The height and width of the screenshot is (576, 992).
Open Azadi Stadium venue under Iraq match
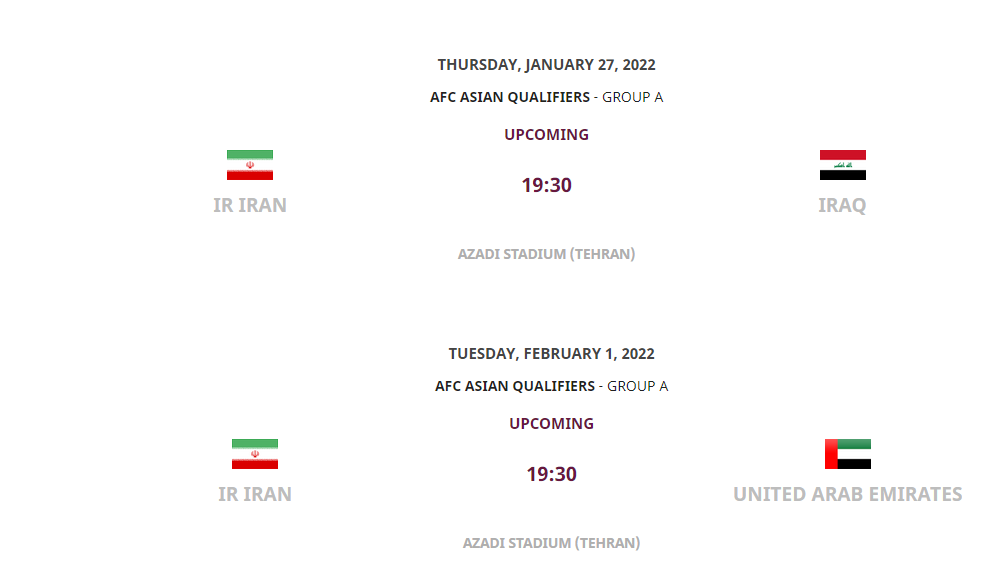pyautogui.click(x=547, y=254)
